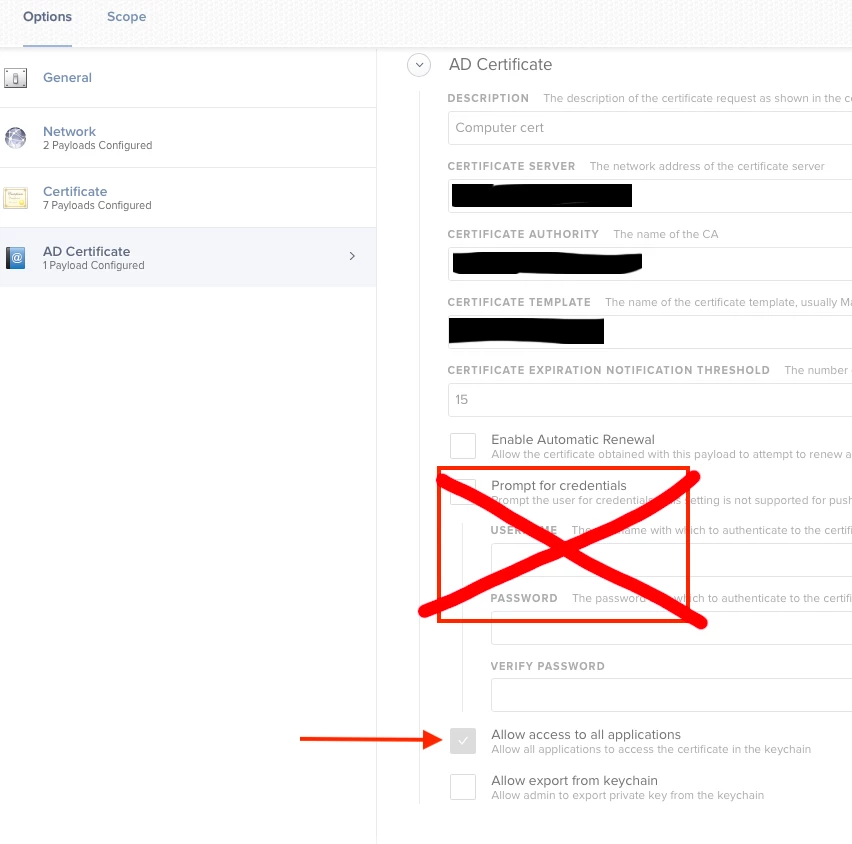The height and width of the screenshot is (844, 852).
Task: Click the 'CERTIFICATE EXPIRATION NOTIFICATION THRESHOLD' label
Action: (x=609, y=370)
